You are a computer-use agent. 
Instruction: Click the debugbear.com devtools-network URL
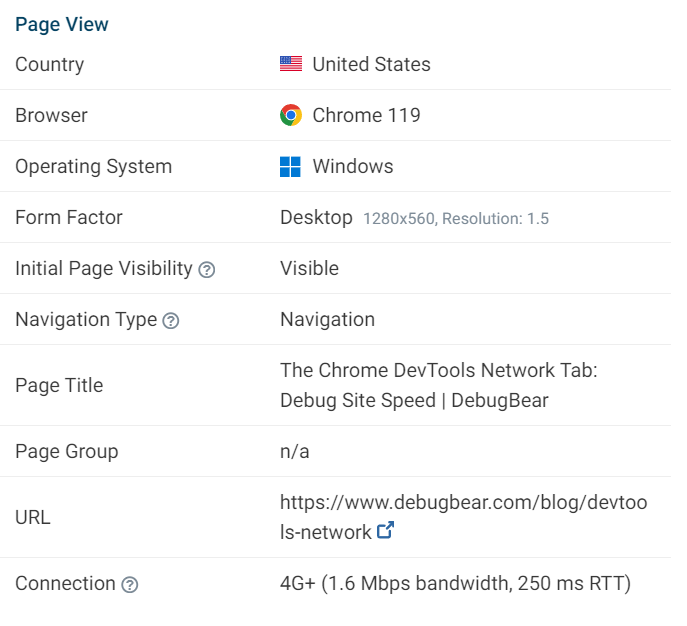[x=464, y=517]
